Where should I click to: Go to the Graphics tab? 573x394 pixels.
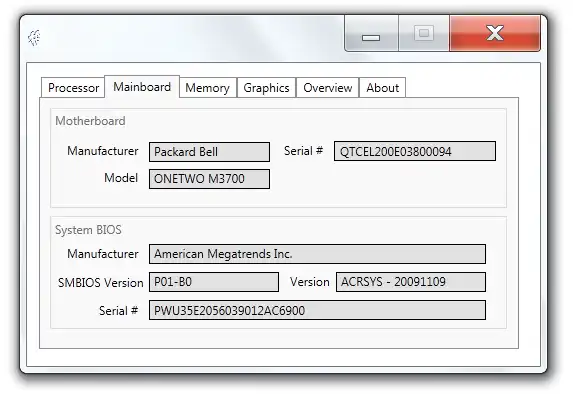tap(266, 88)
